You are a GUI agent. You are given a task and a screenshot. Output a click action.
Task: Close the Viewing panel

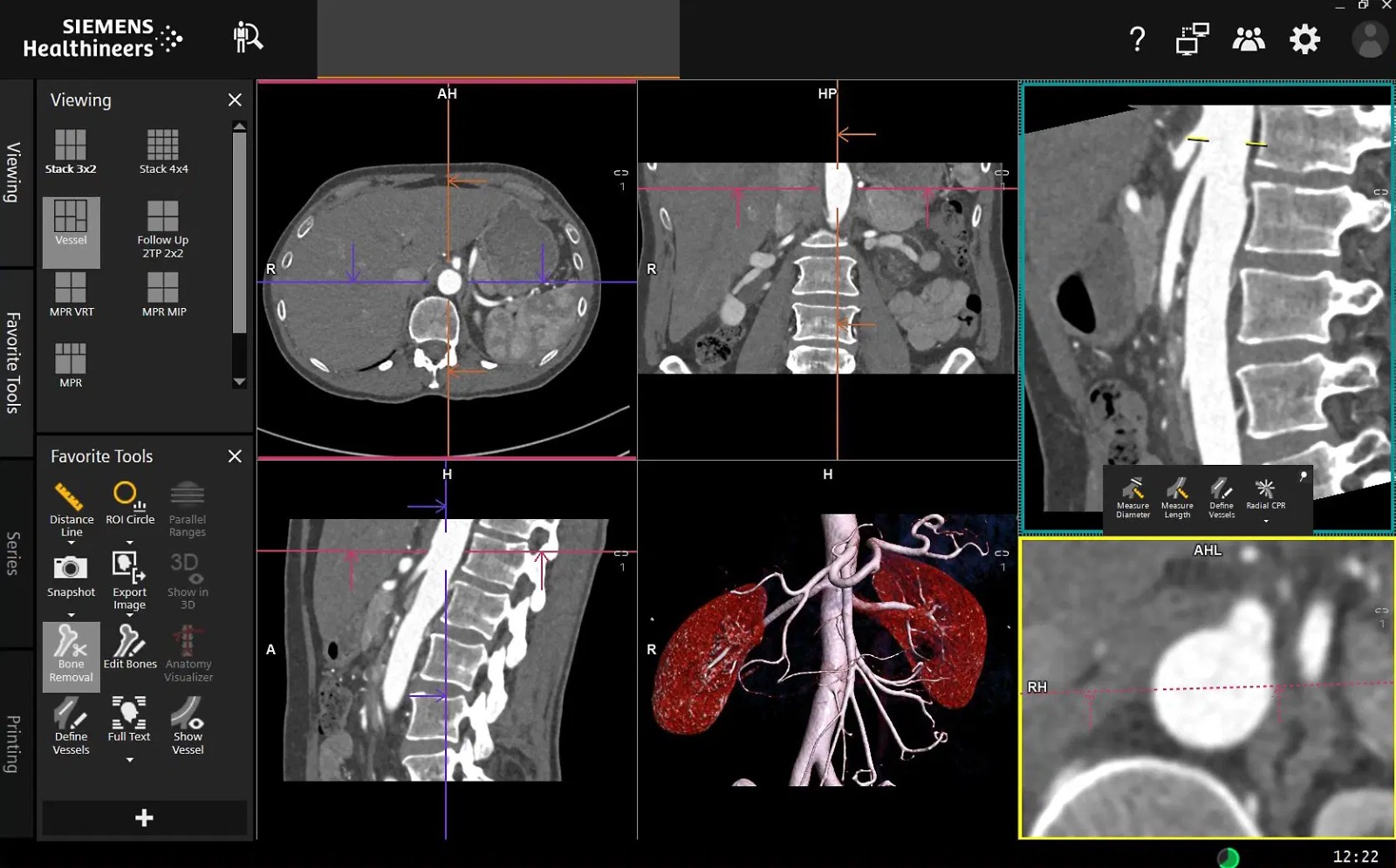pos(235,100)
